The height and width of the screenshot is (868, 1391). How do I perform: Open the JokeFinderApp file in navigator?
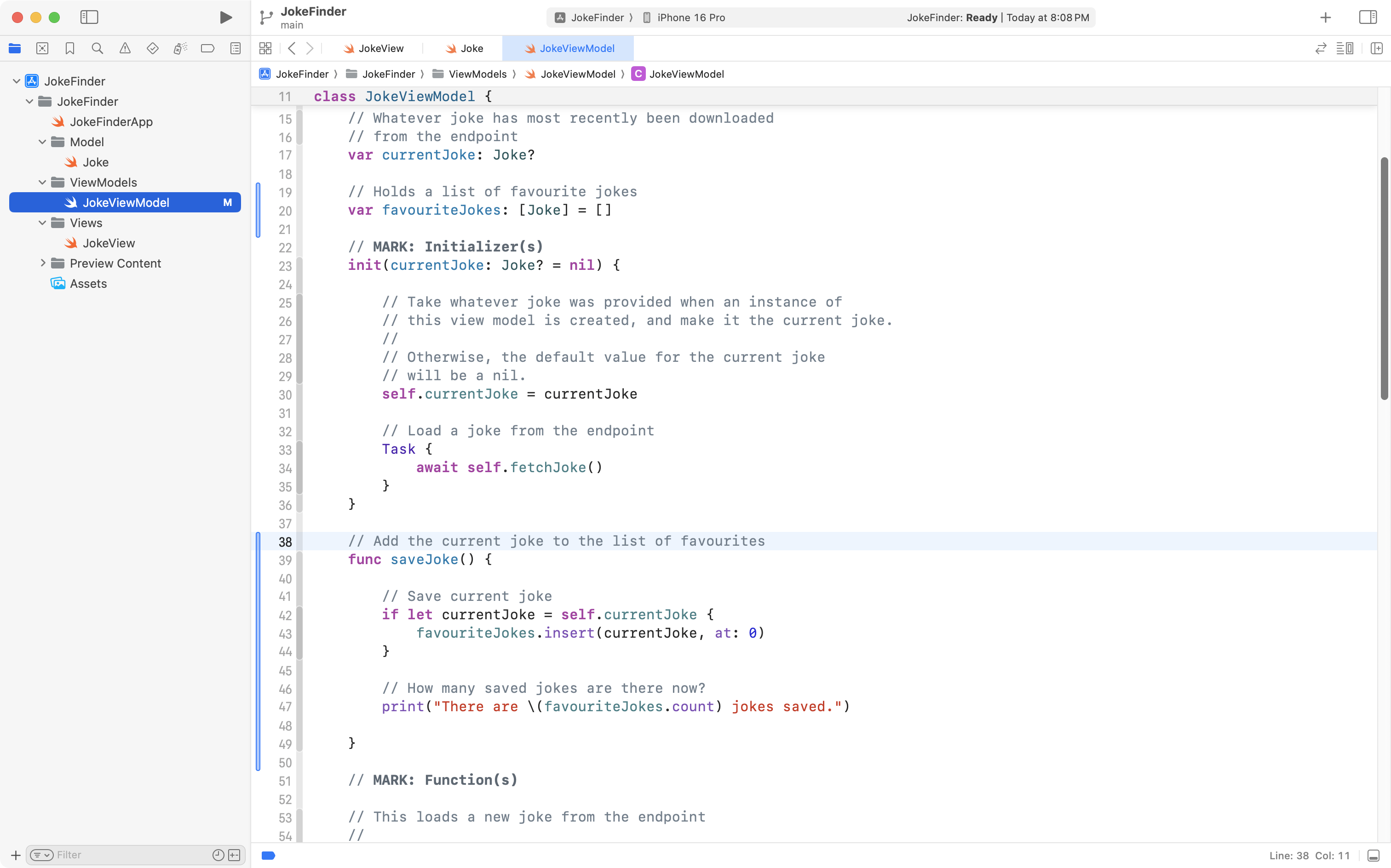111,122
